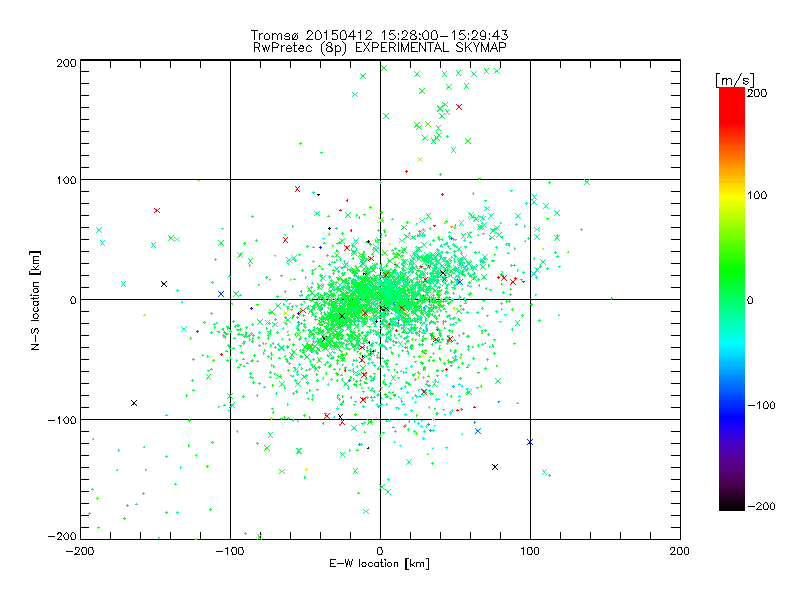The width and height of the screenshot is (800, 600).
Task: Click the plot title 'Tromsø 20150412 15:28:00-15:29:43'
Action: click(x=379, y=35)
